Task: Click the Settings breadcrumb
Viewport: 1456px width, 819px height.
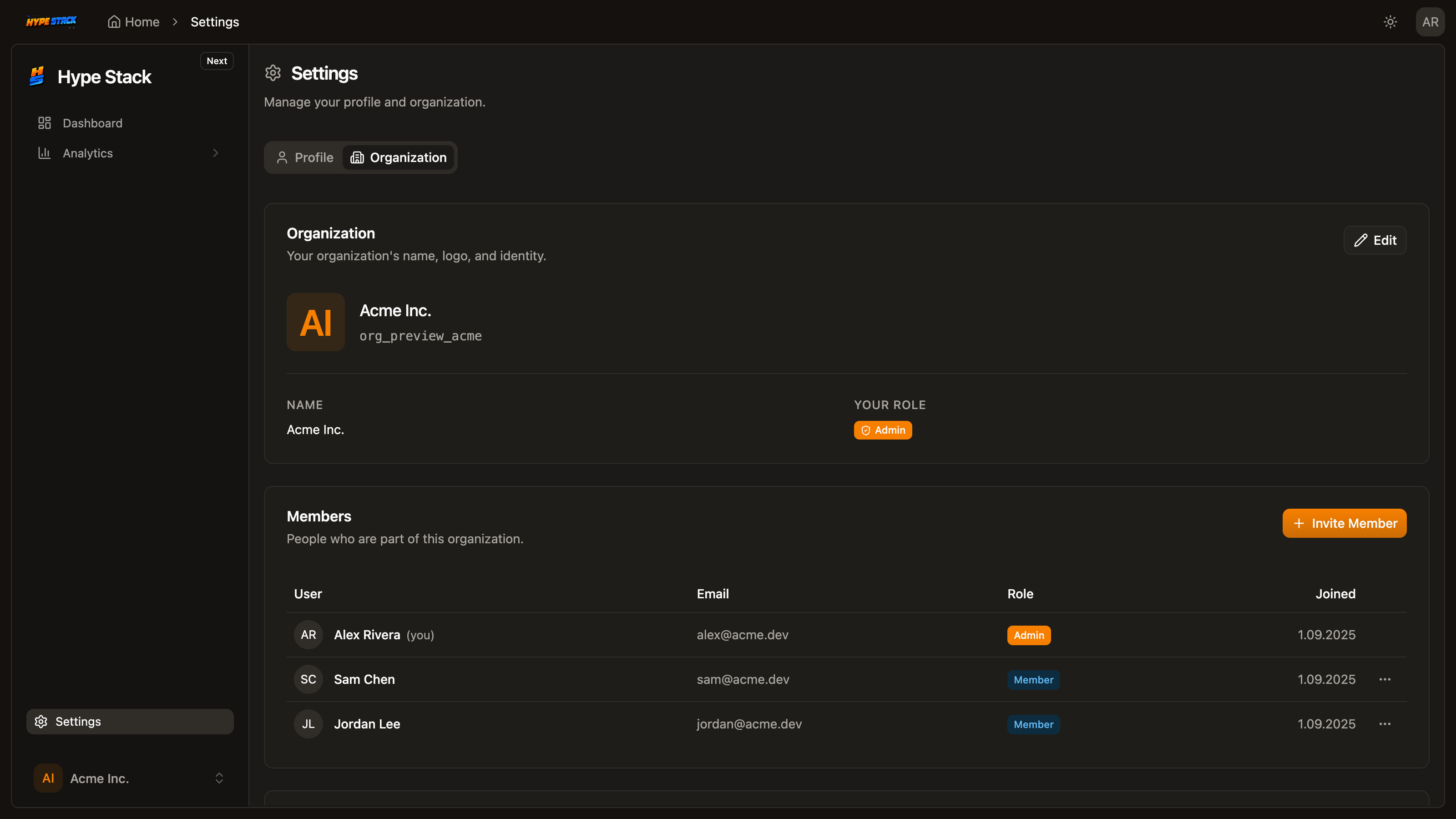Action: [x=215, y=21]
